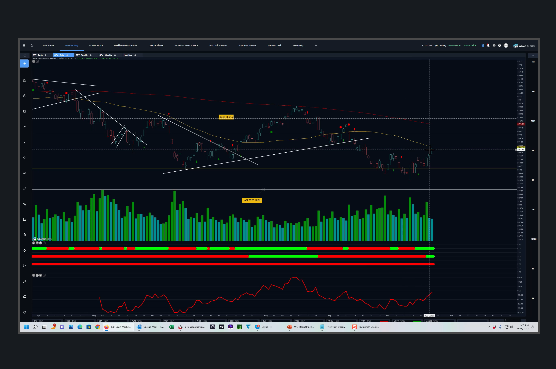Select the blue-underlined active main tab
This screenshot has width=556, height=369.
coord(71,45)
